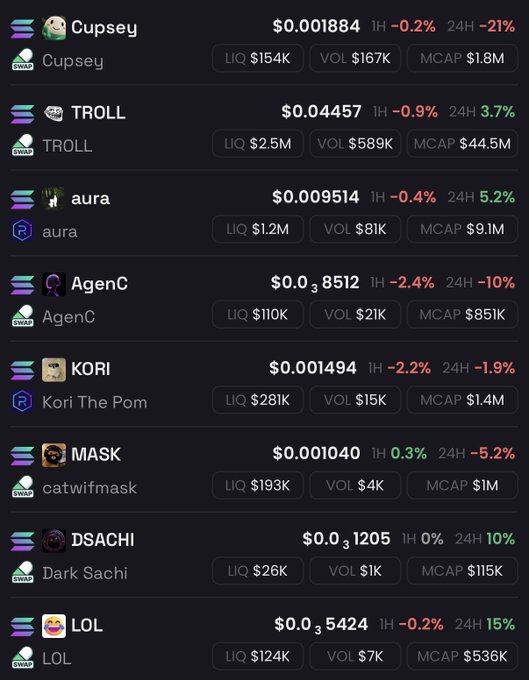The width and height of the screenshot is (529, 680).
Task: Open the Kori The Pom token name
Action: pos(95,402)
